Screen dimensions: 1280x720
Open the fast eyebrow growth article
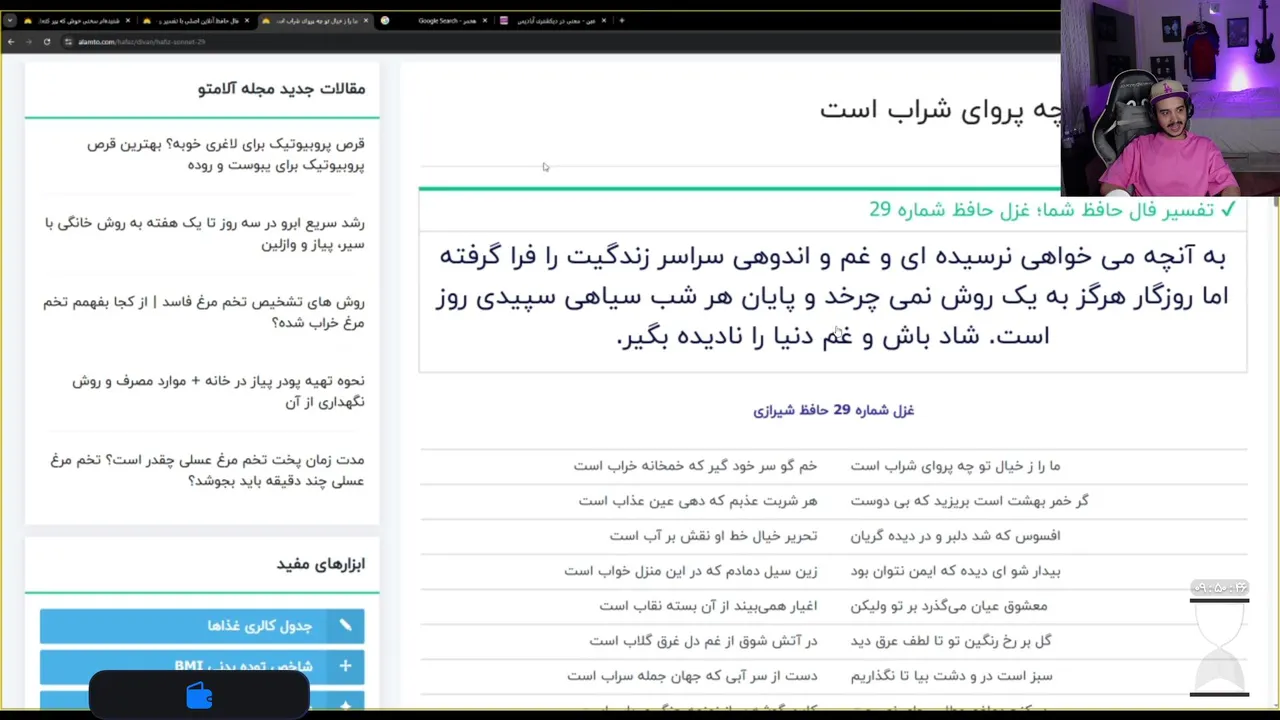[x=204, y=233]
